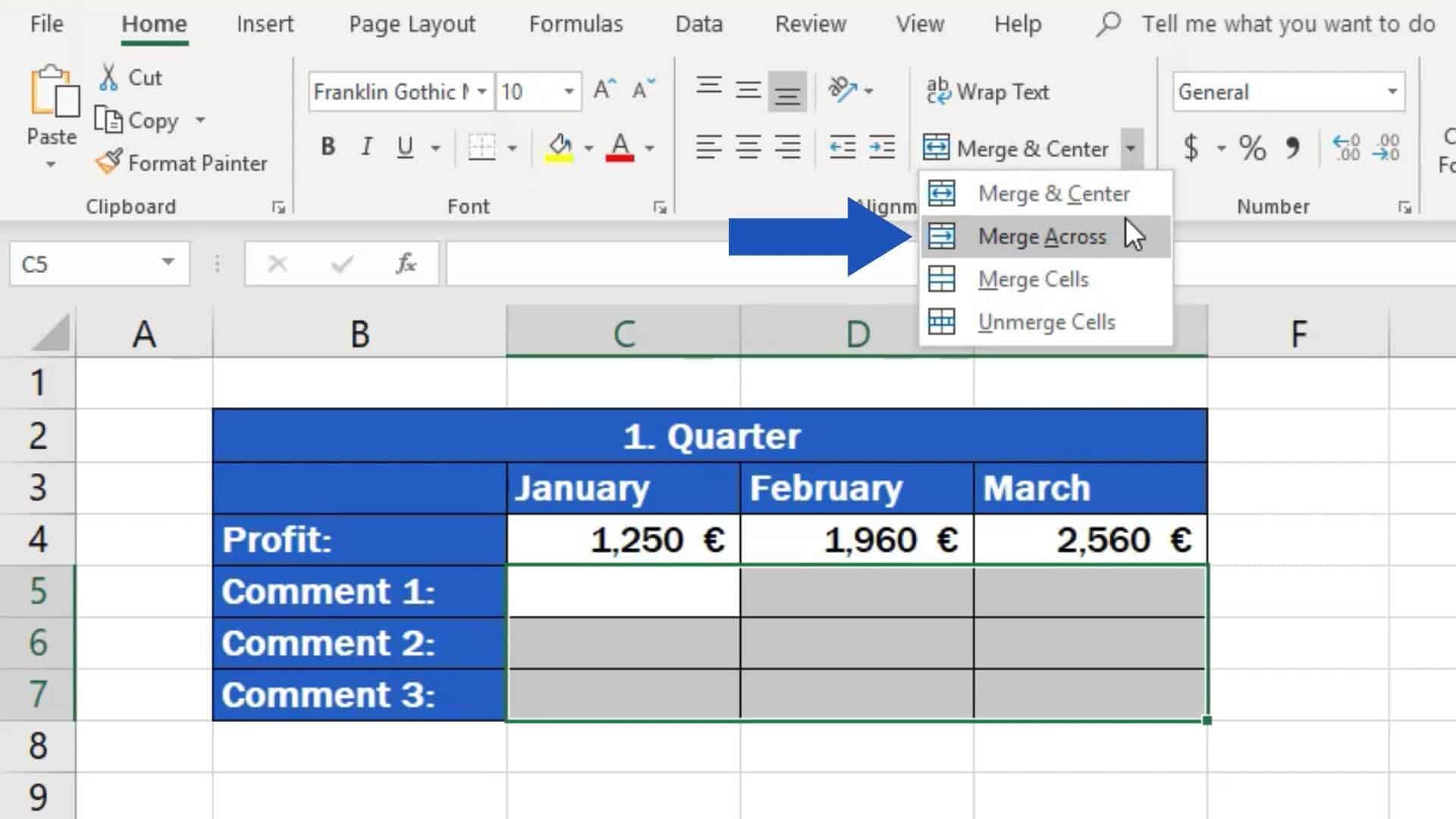Screen dimensions: 1456x819
Task: Toggle Bold formatting
Action: [328, 146]
